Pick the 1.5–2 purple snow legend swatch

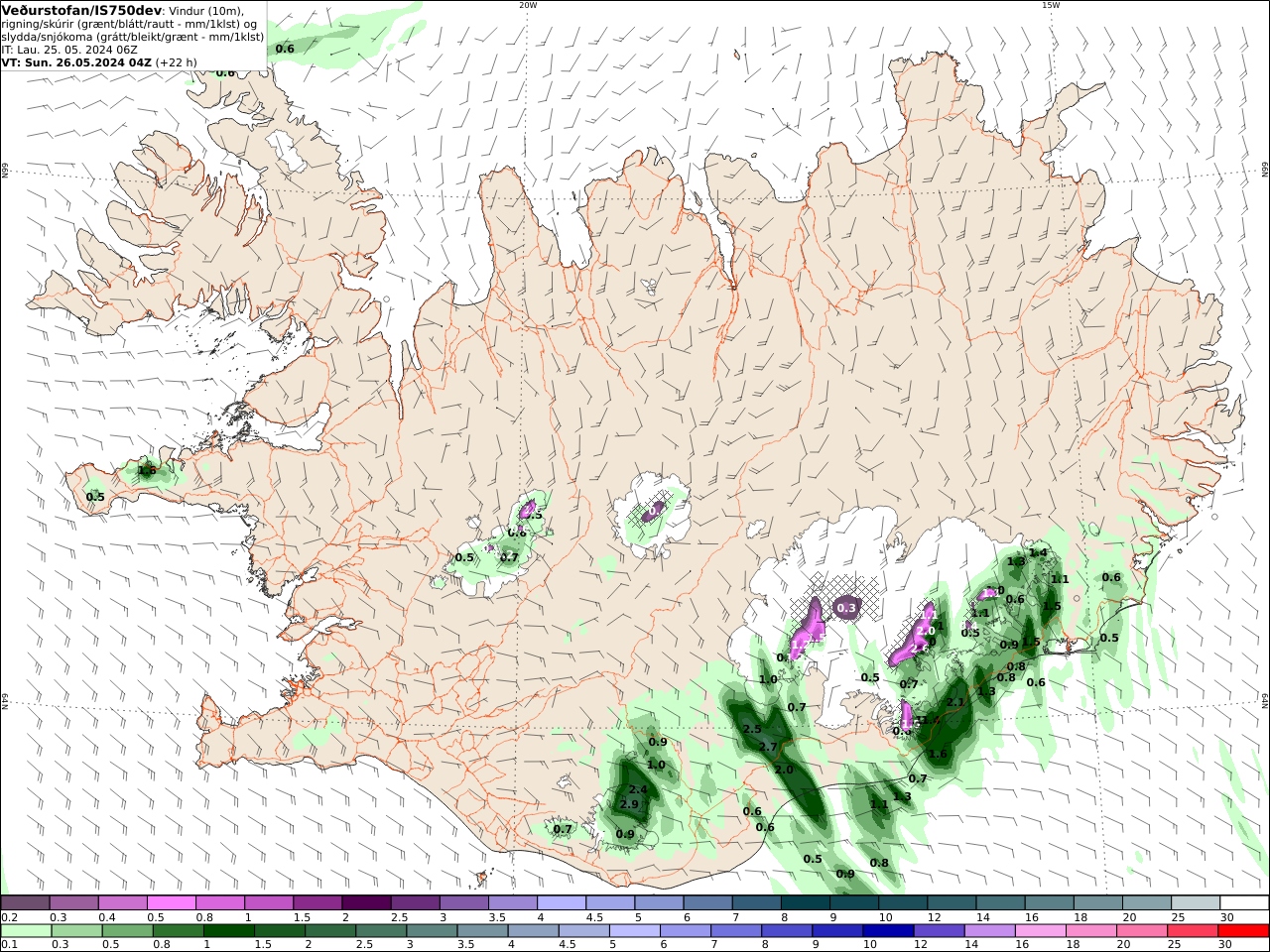pyautogui.click(x=317, y=903)
